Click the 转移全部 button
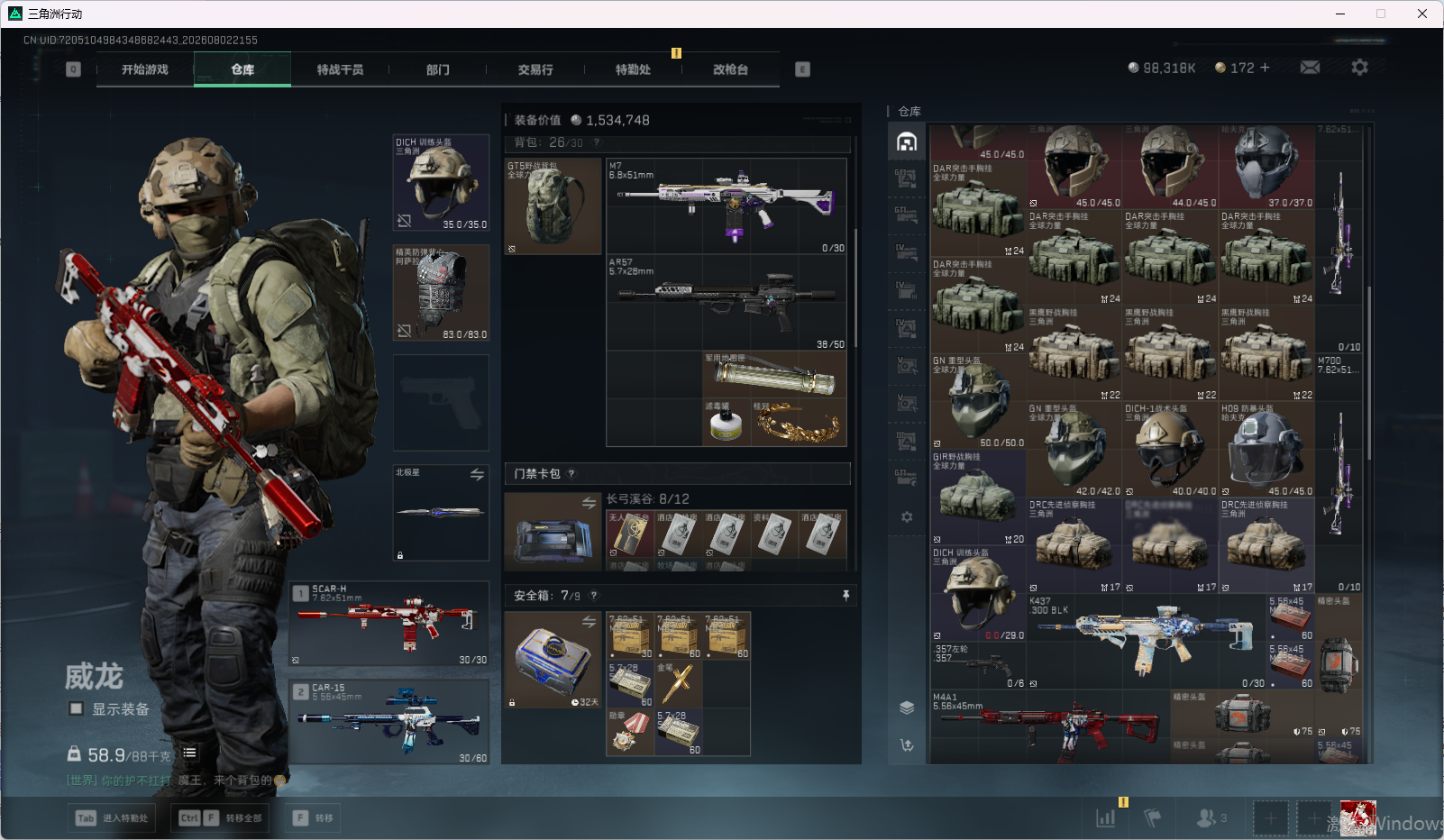The image size is (1444, 840). (x=220, y=818)
